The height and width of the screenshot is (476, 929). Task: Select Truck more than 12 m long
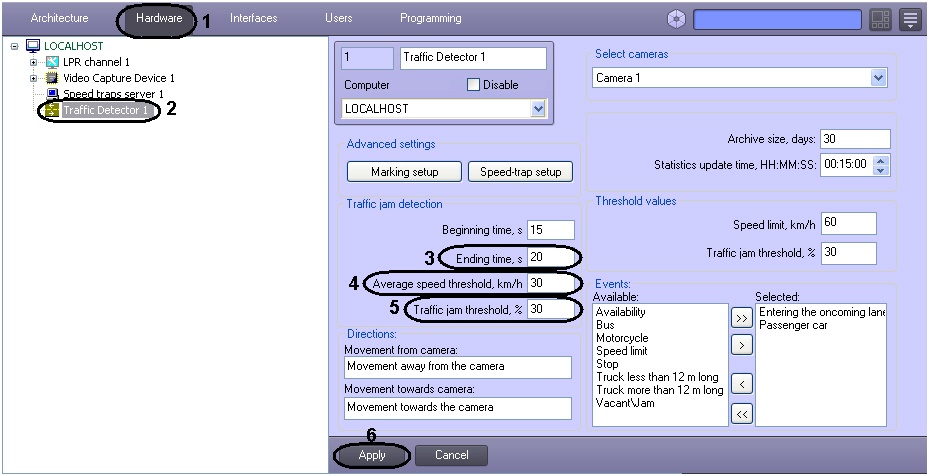coord(659,390)
